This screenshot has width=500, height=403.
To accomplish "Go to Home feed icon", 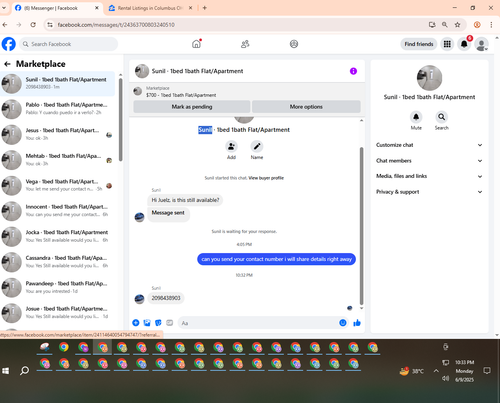I will 196,44.
